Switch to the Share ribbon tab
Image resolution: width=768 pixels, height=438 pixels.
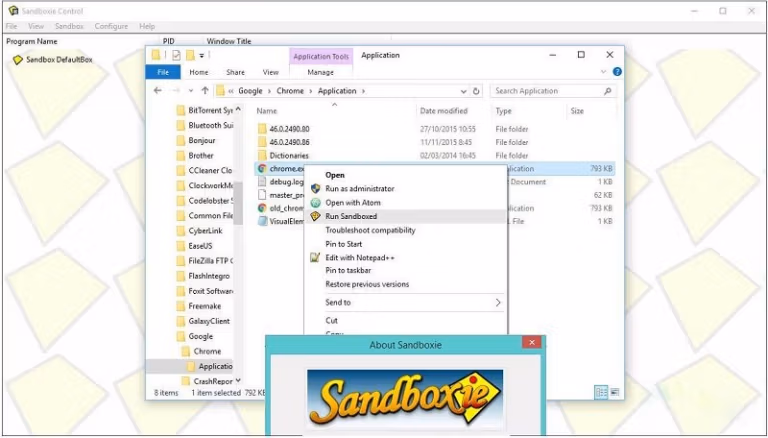(x=236, y=72)
